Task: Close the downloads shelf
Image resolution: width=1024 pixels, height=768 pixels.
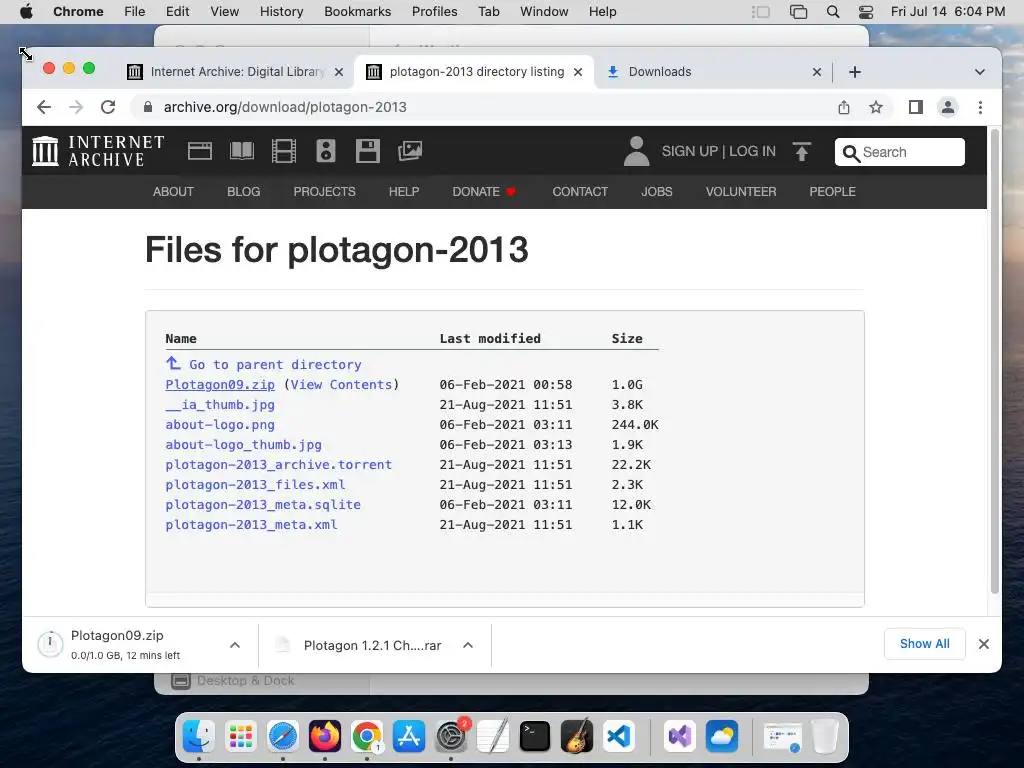Action: coord(984,644)
